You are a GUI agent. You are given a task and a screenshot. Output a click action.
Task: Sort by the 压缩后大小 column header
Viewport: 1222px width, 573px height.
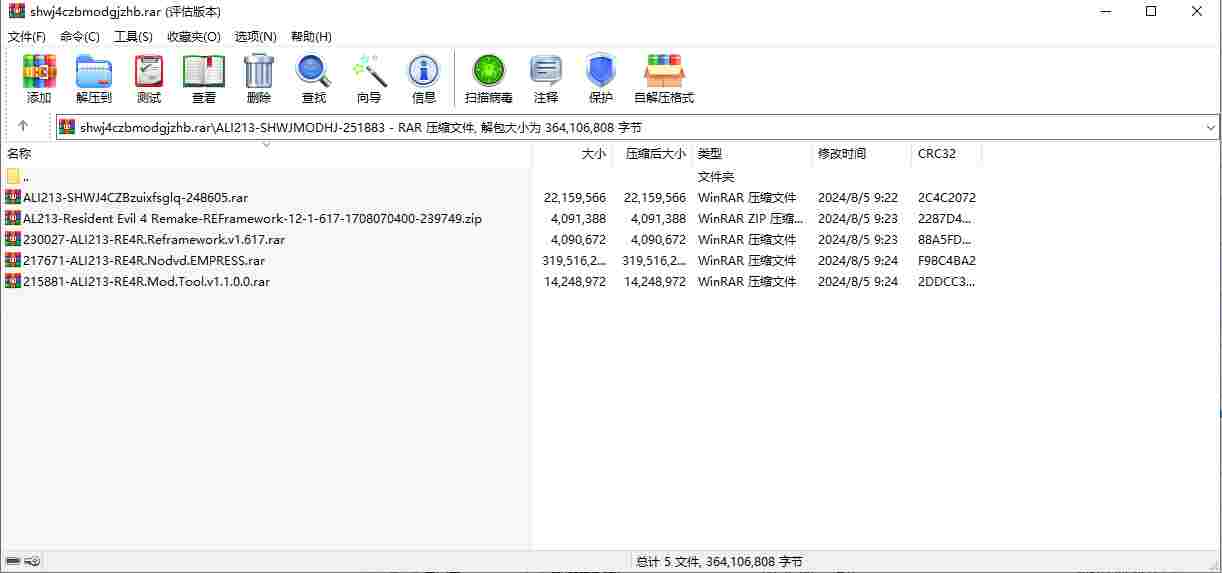tap(652, 154)
